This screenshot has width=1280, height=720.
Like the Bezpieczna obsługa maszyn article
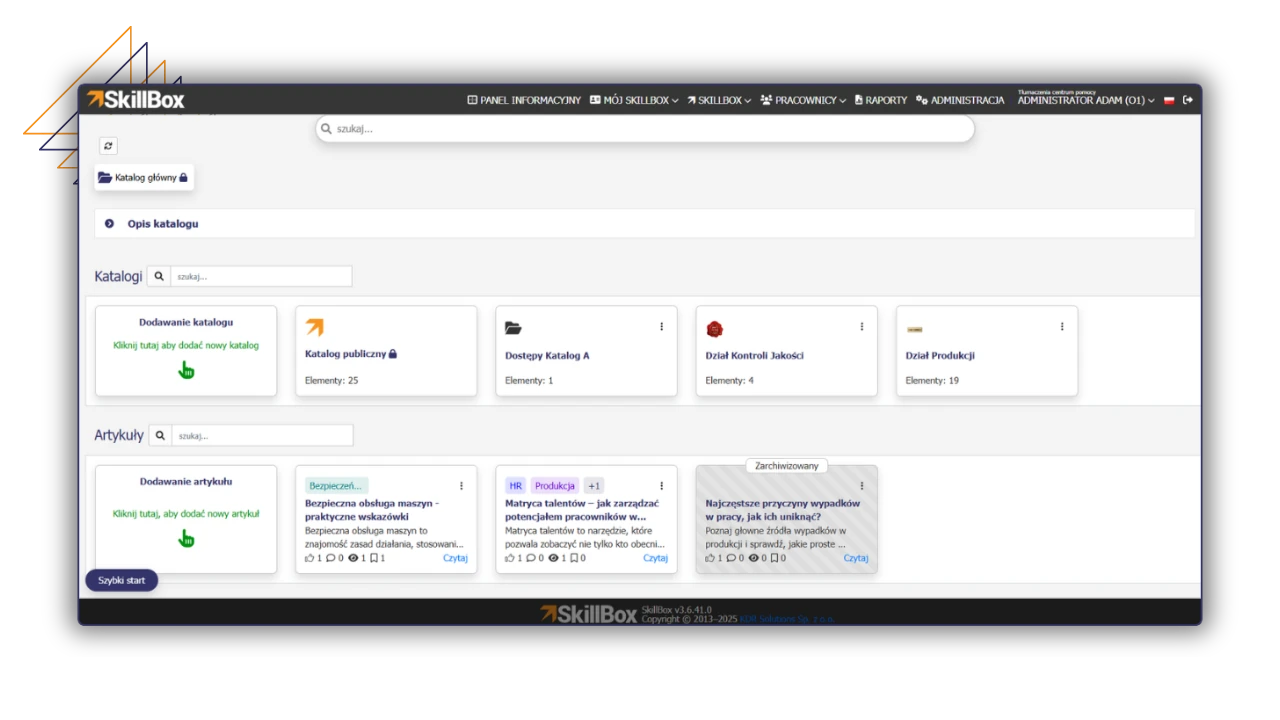pos(310,558)
